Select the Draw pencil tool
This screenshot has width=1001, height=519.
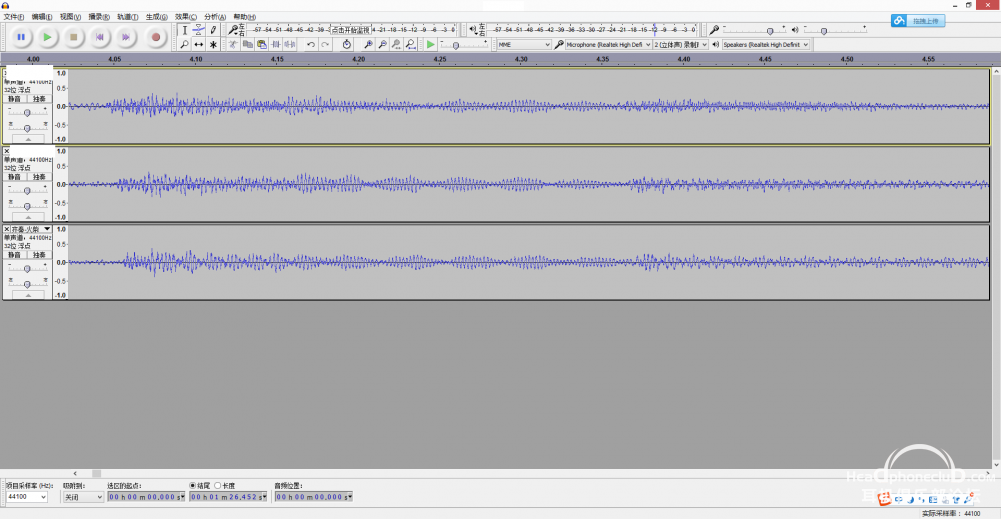(x=213, y=30)
